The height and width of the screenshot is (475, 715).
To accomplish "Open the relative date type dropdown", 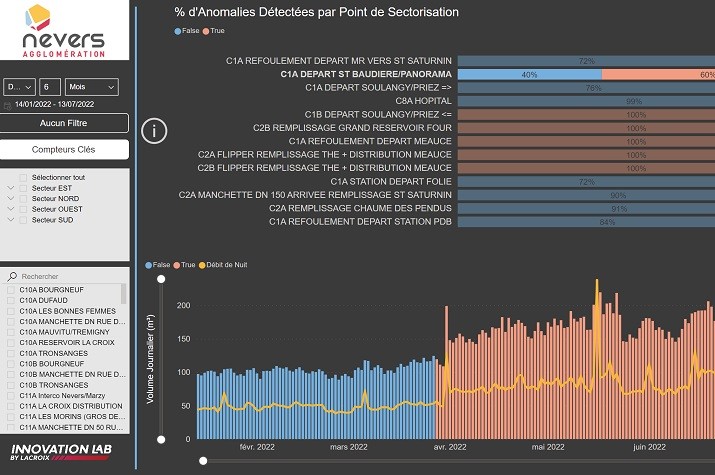I will coord(20,87).
